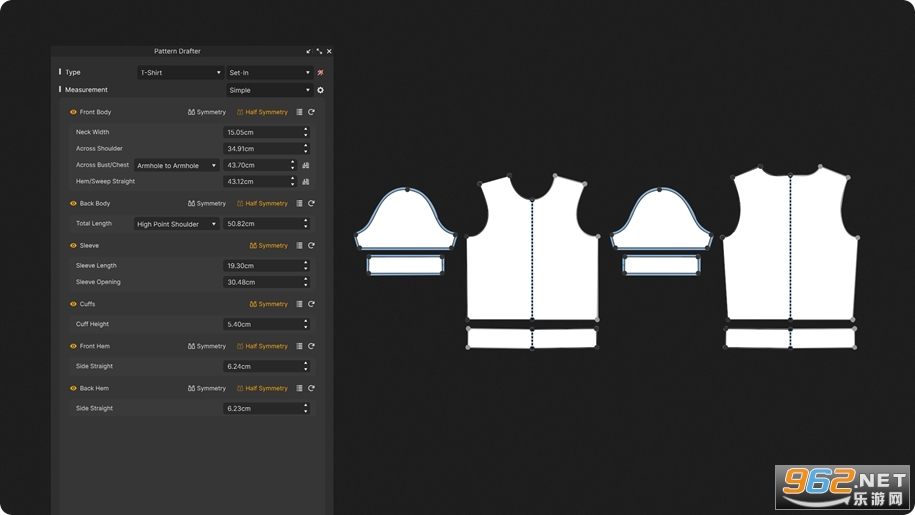Click measure icon beside Hem/Sweep Straight value
The image size is (915, 515).
click(x=306, y=182)
